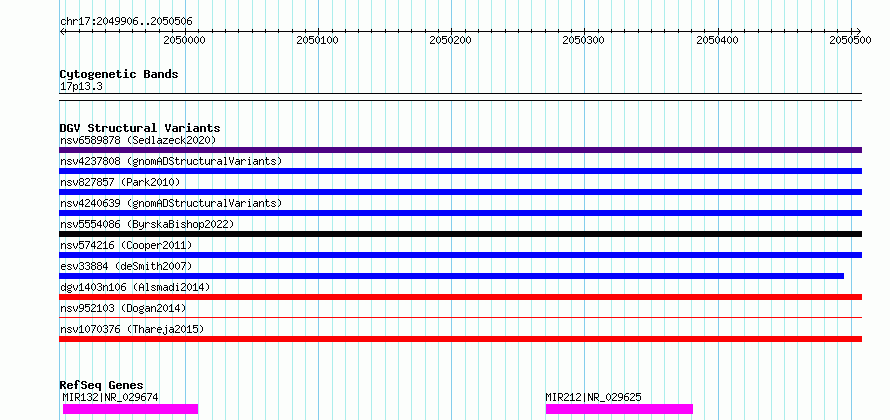Click the DGV Structural Variants track title
The height and width of the screenshot is (420, 890).
pyautogui.click(x=140, y=128)
